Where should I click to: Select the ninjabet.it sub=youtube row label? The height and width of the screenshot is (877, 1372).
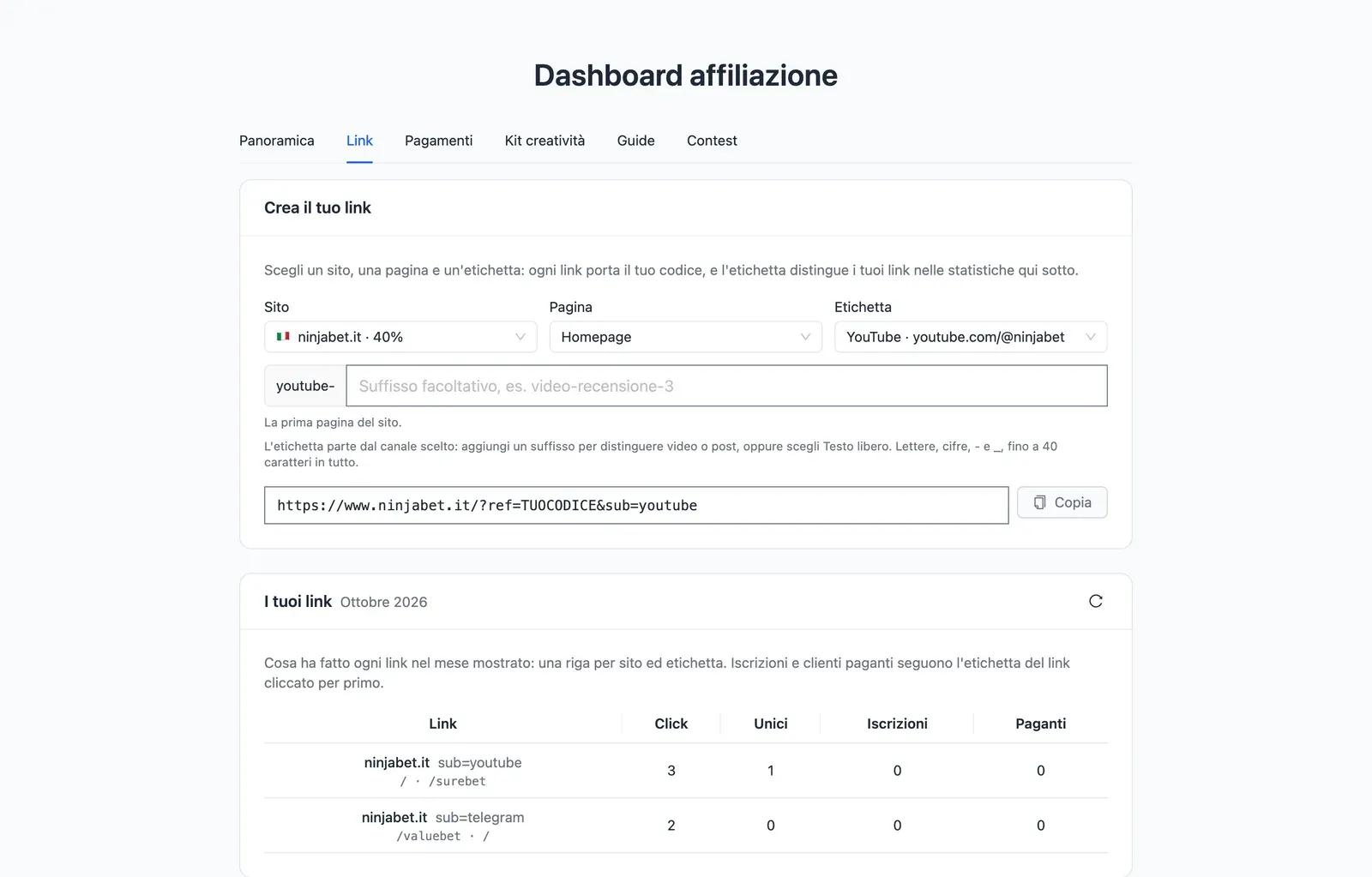click(x=442, y=762)
